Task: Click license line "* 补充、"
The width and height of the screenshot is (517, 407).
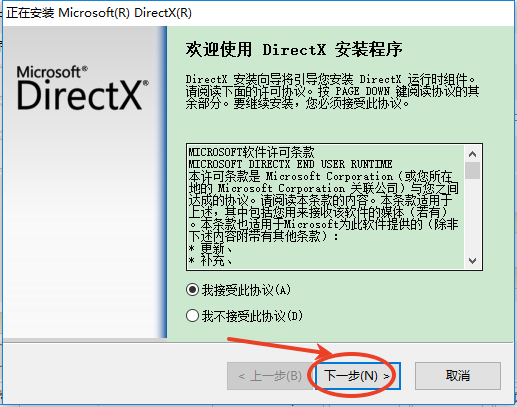Action: point(211,260)
